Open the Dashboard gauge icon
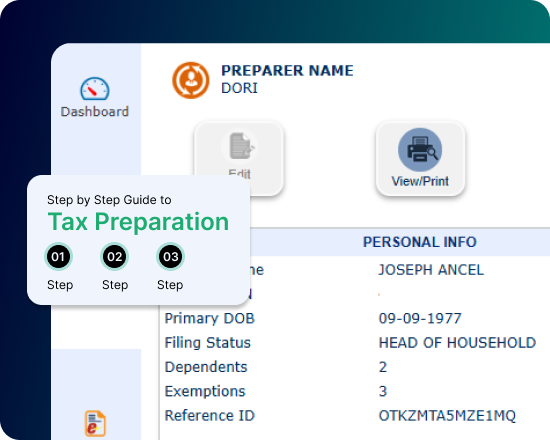 [95, 88]
